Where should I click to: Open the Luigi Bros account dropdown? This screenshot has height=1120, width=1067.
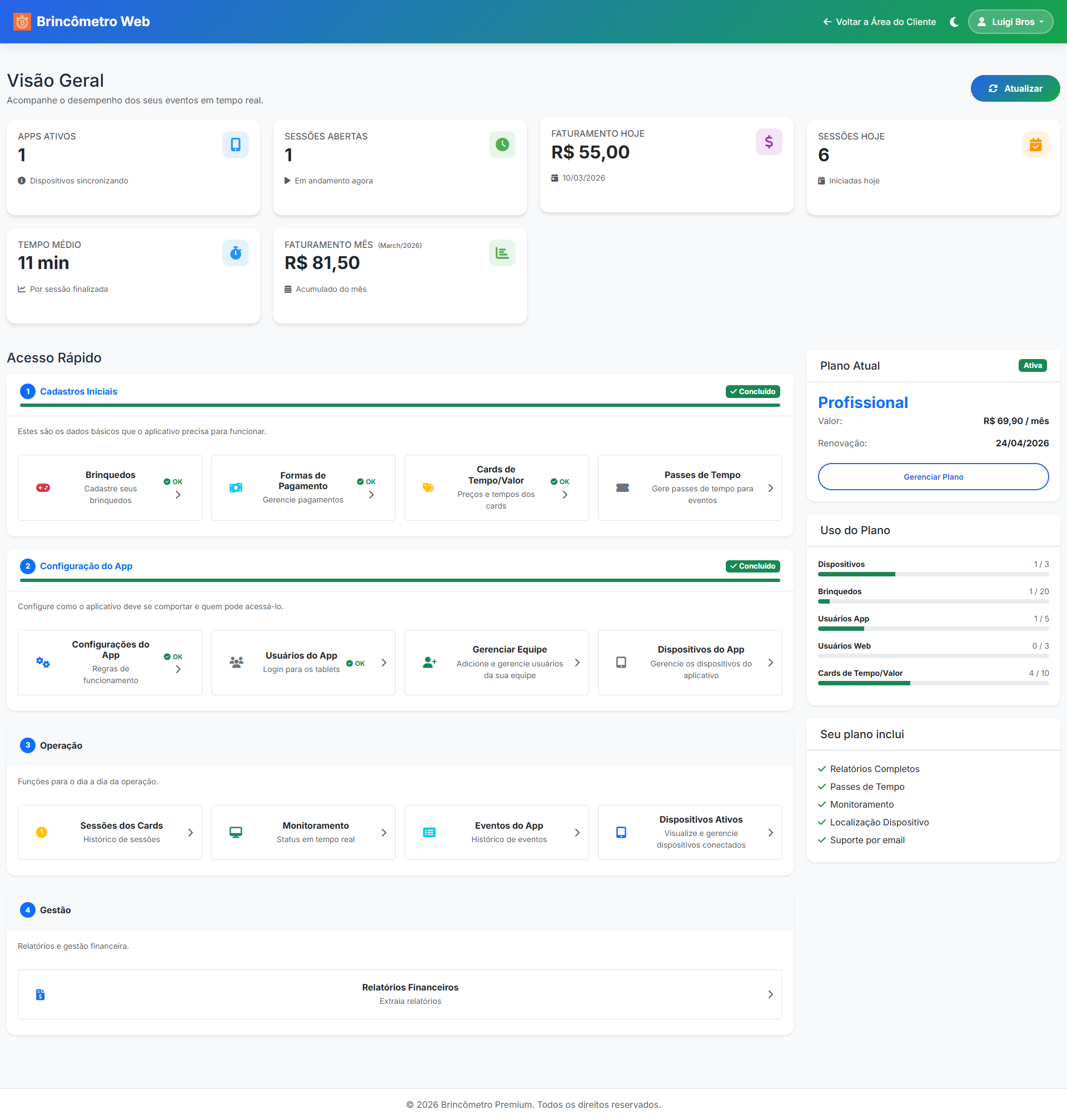click(1010, 22)
